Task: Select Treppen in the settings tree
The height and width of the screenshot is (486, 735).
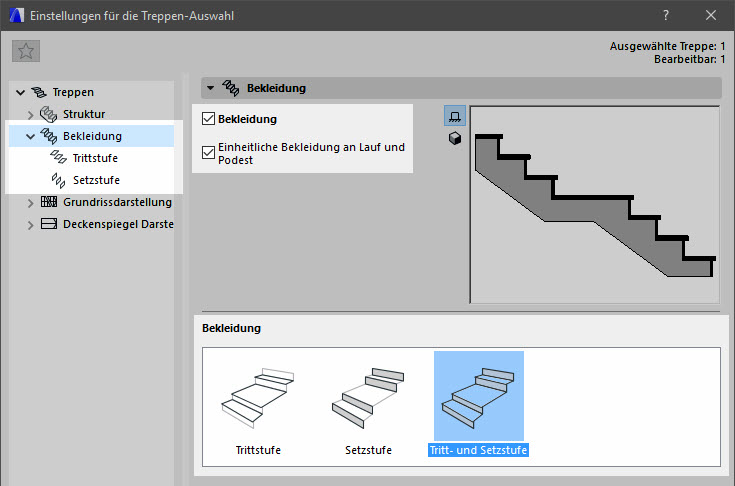Action: [x=73, y=92]
